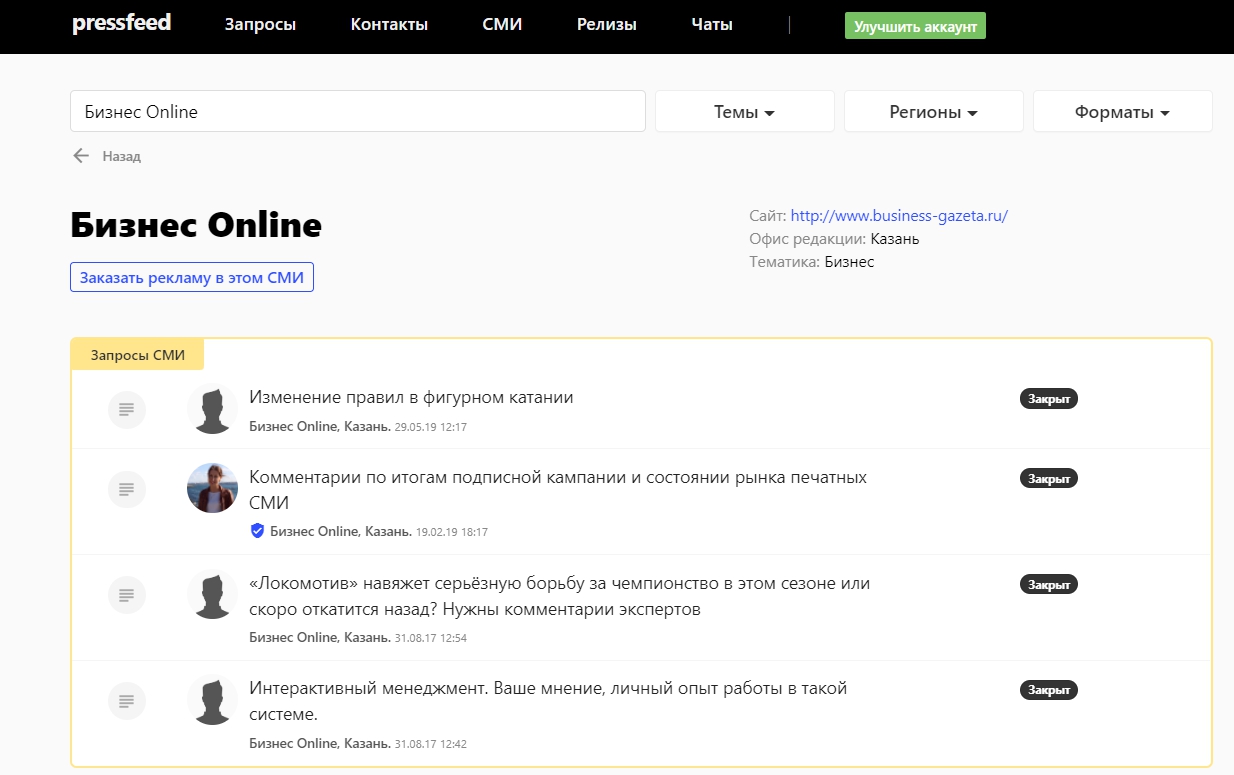Click the back arrow icon
Screen dimensions: 1234x775
point(81,156)
